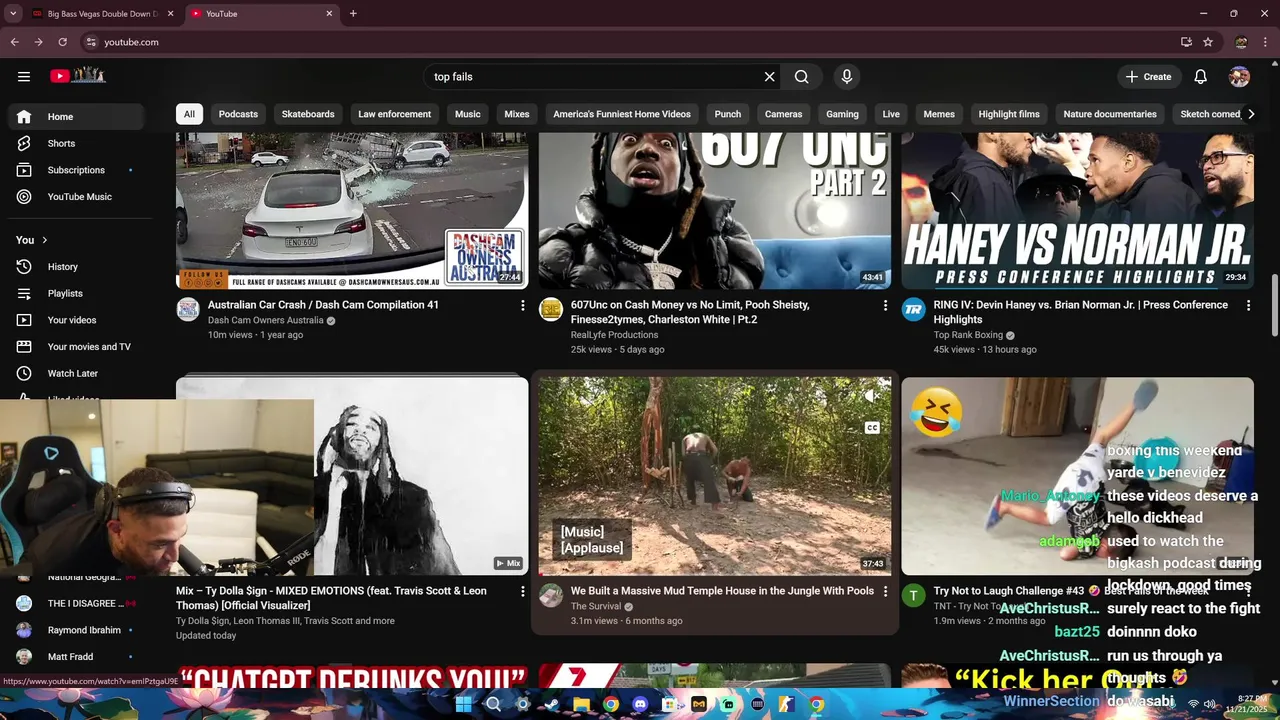Screen dimensions: 1280x720
Task: Play Australian Car Crash compilation thumbnail
Action: (x=352, y=210)
